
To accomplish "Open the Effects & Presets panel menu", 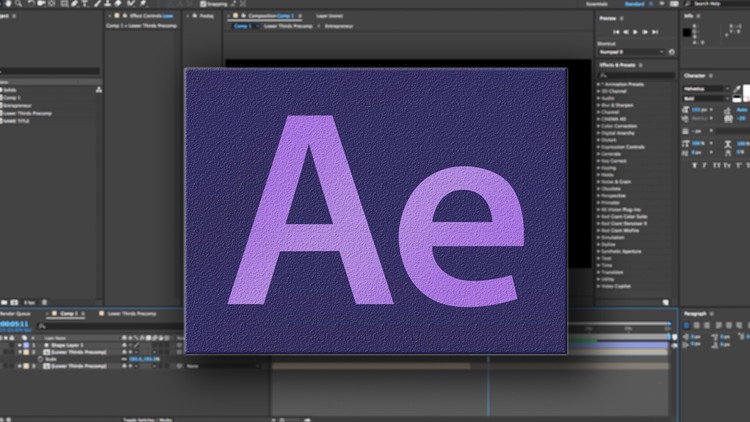I will 641,65.
